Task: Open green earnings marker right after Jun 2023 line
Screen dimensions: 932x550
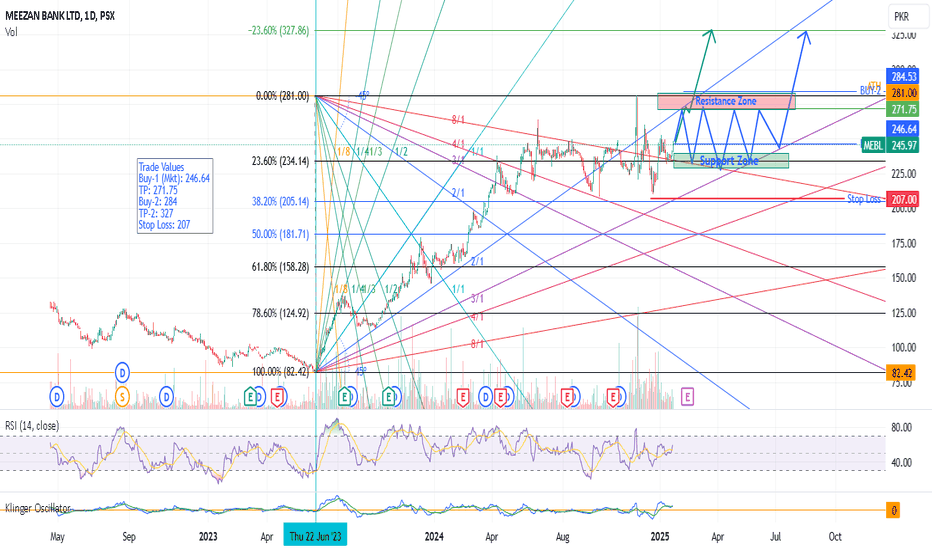Action: click(x=344, y=396)
